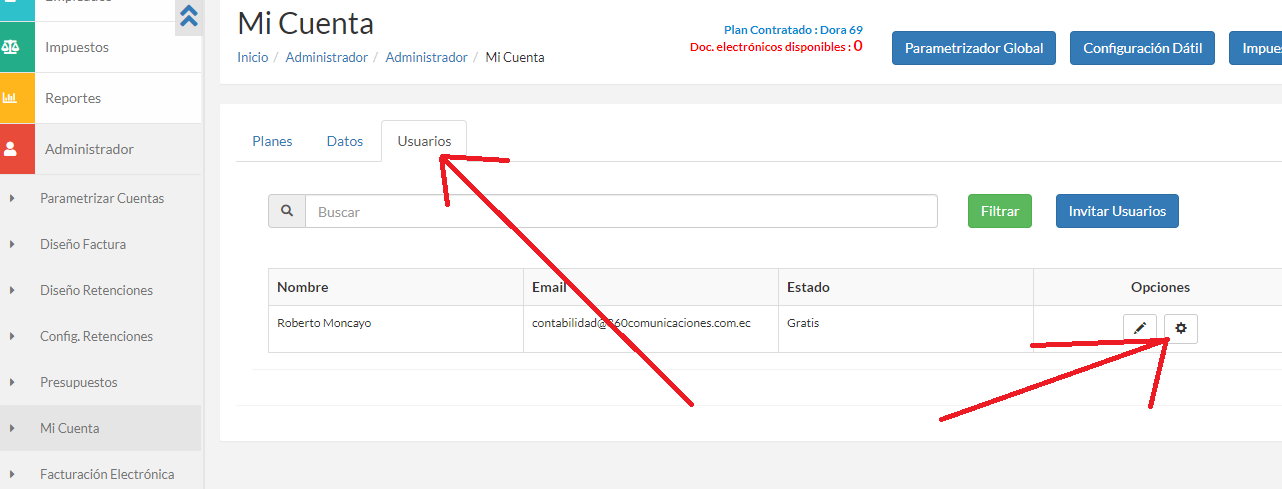
Task: Click first Administrador breadcrumb link
Action: pos(326,58)
